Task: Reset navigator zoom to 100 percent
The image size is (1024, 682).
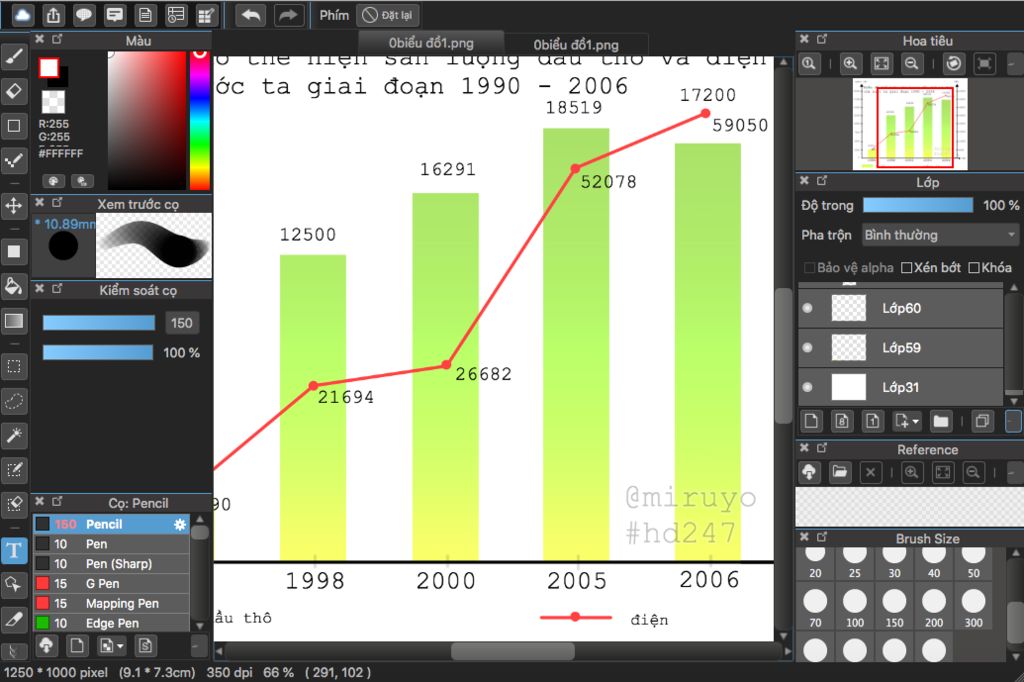Action: click(x=809, y=63)
